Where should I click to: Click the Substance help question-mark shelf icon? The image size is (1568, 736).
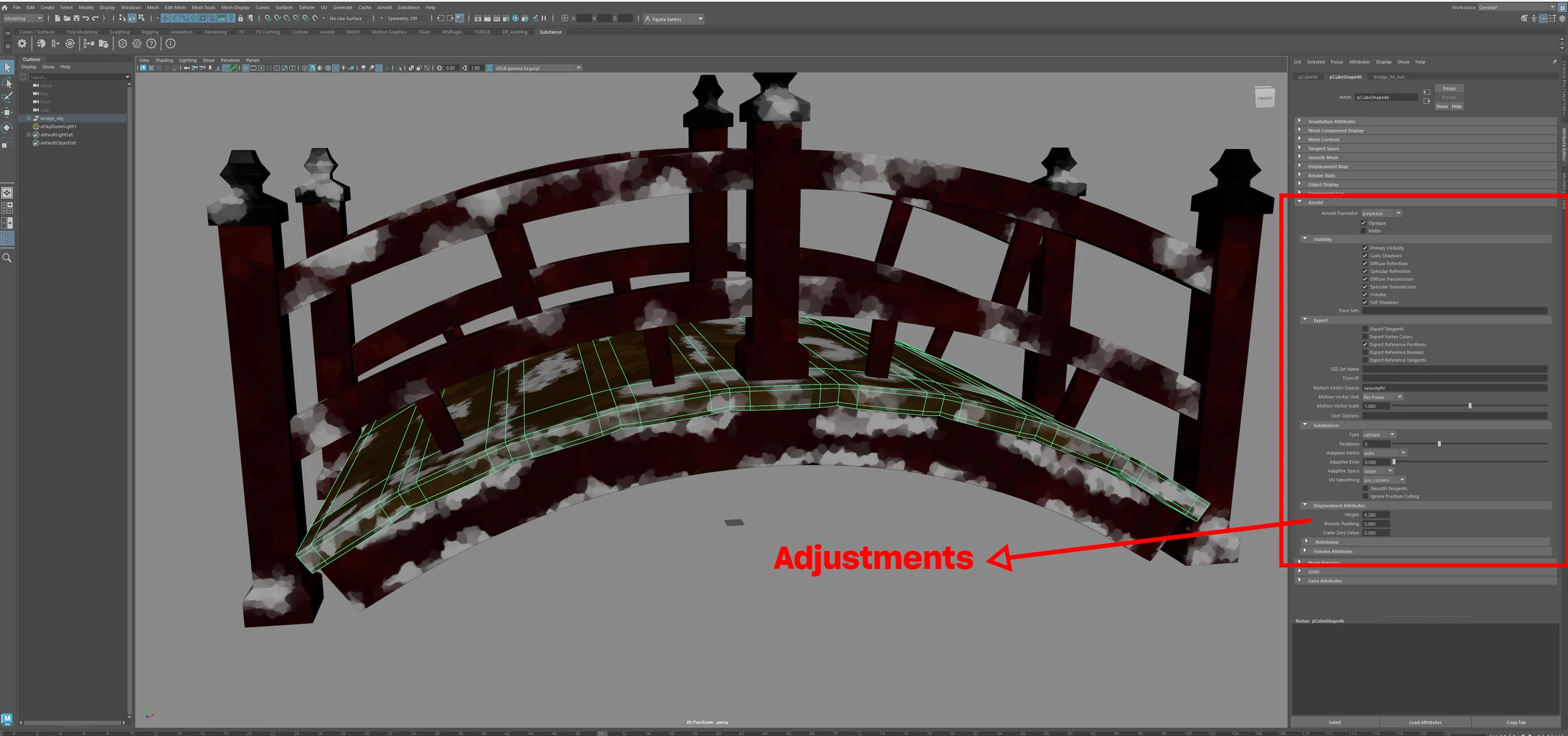pyautogui.click(x=151, y=44)
